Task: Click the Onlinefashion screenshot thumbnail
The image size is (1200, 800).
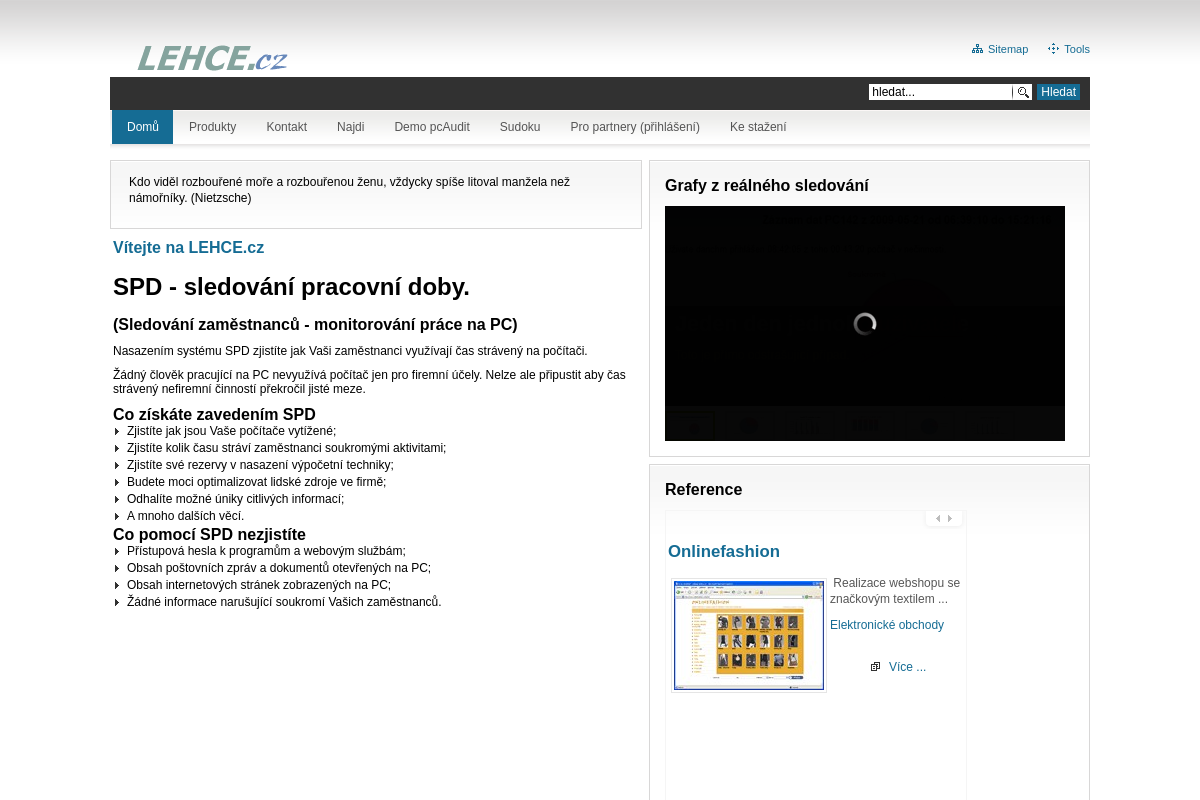Action: tap(749, 635)
